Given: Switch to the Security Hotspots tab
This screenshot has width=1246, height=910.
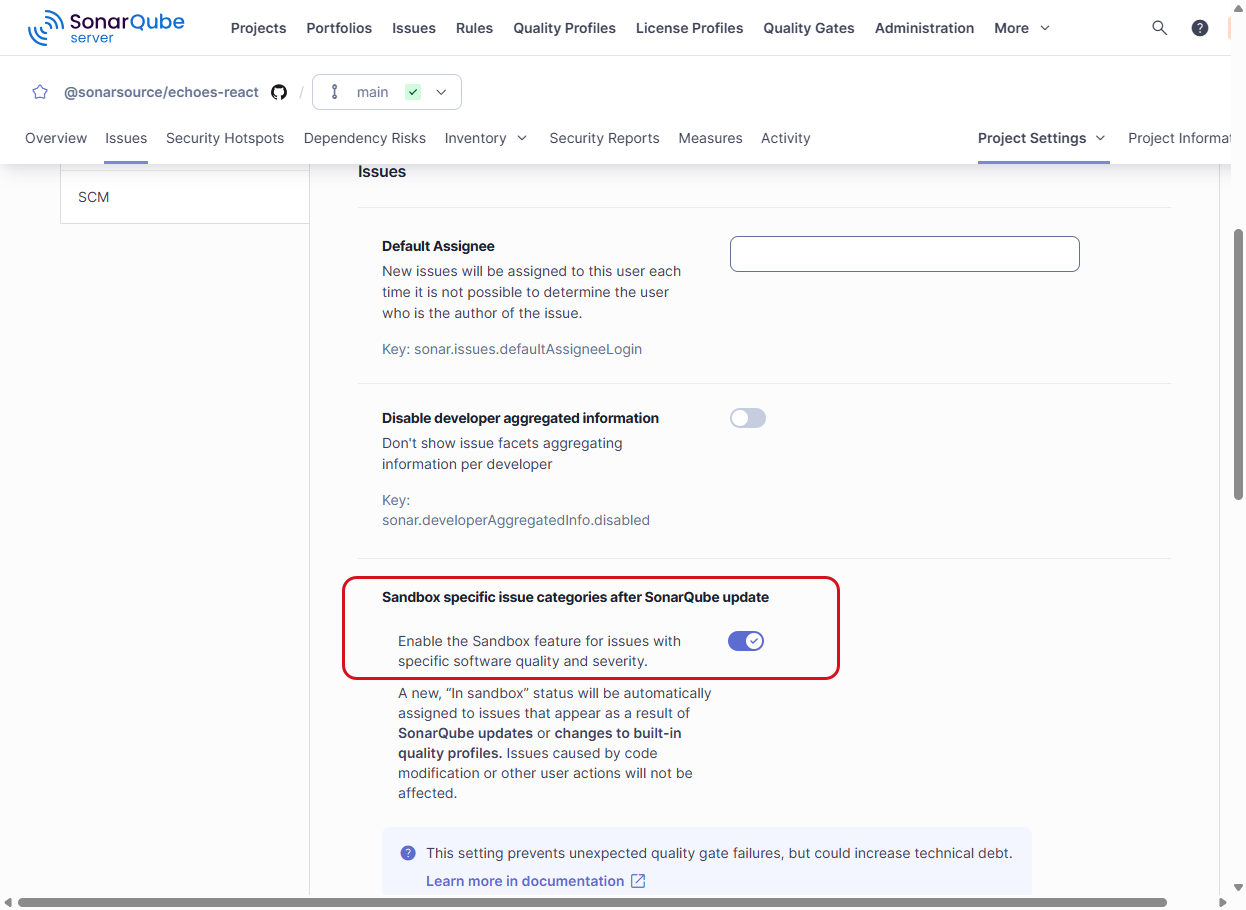Looking at the screenshot, I should [x=225, y=138].
